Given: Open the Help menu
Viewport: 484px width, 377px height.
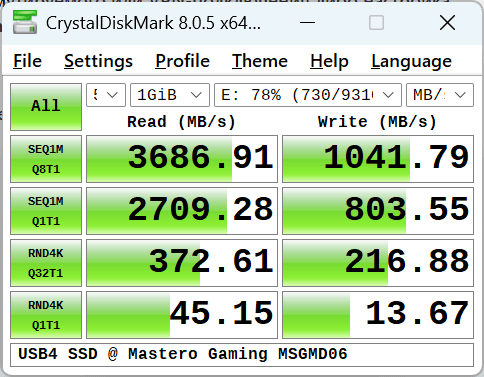Looking at the screenshot, I should tap(329, 61).
